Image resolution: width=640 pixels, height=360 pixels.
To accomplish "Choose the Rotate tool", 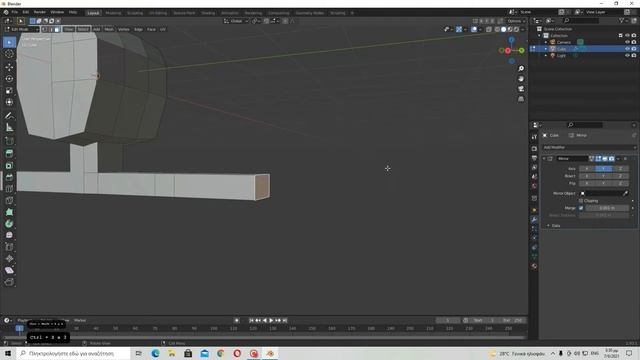I will point(9,79).
